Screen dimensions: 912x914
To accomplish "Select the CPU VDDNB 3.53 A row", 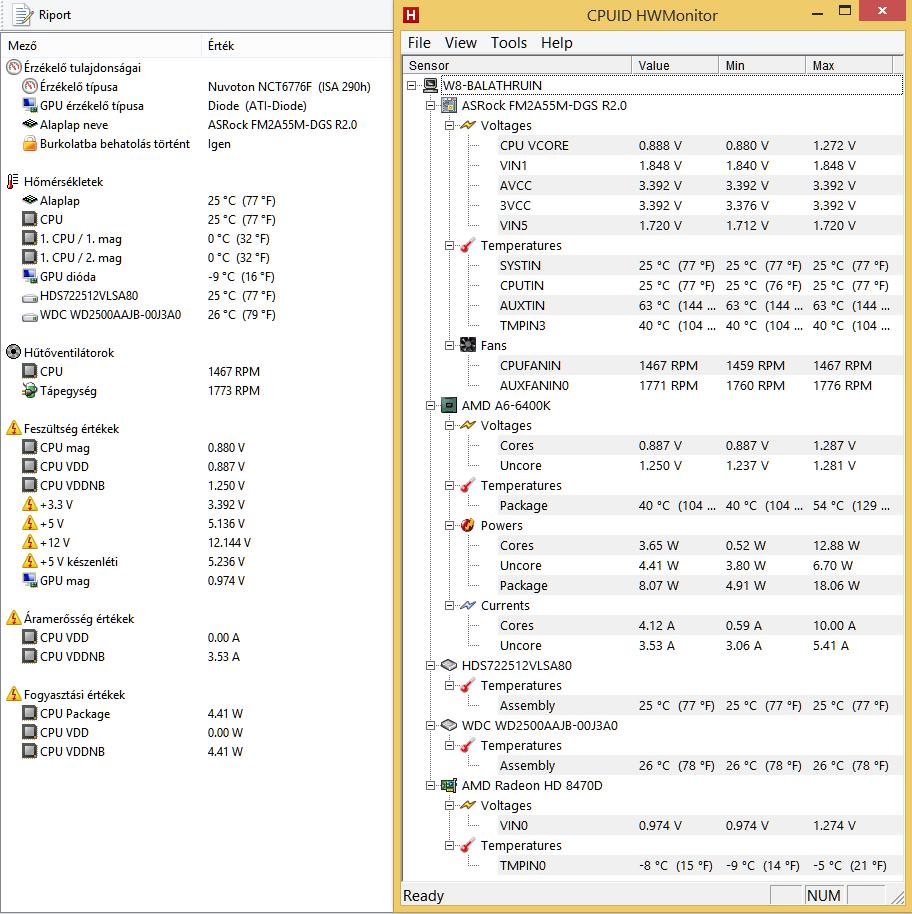I will click(196, 656).
